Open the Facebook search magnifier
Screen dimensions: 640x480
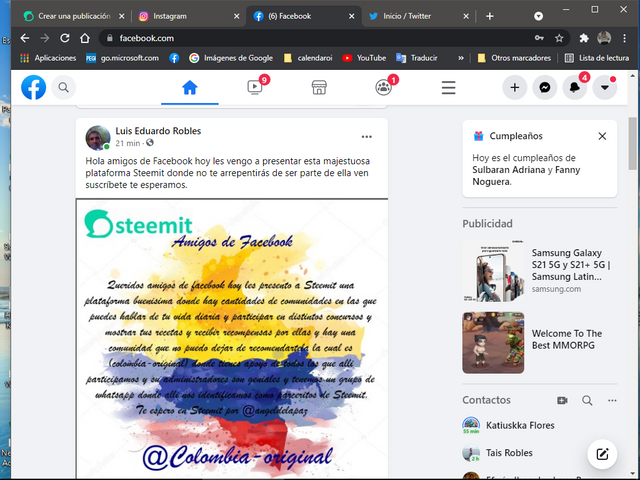click(x=63, y=87)
